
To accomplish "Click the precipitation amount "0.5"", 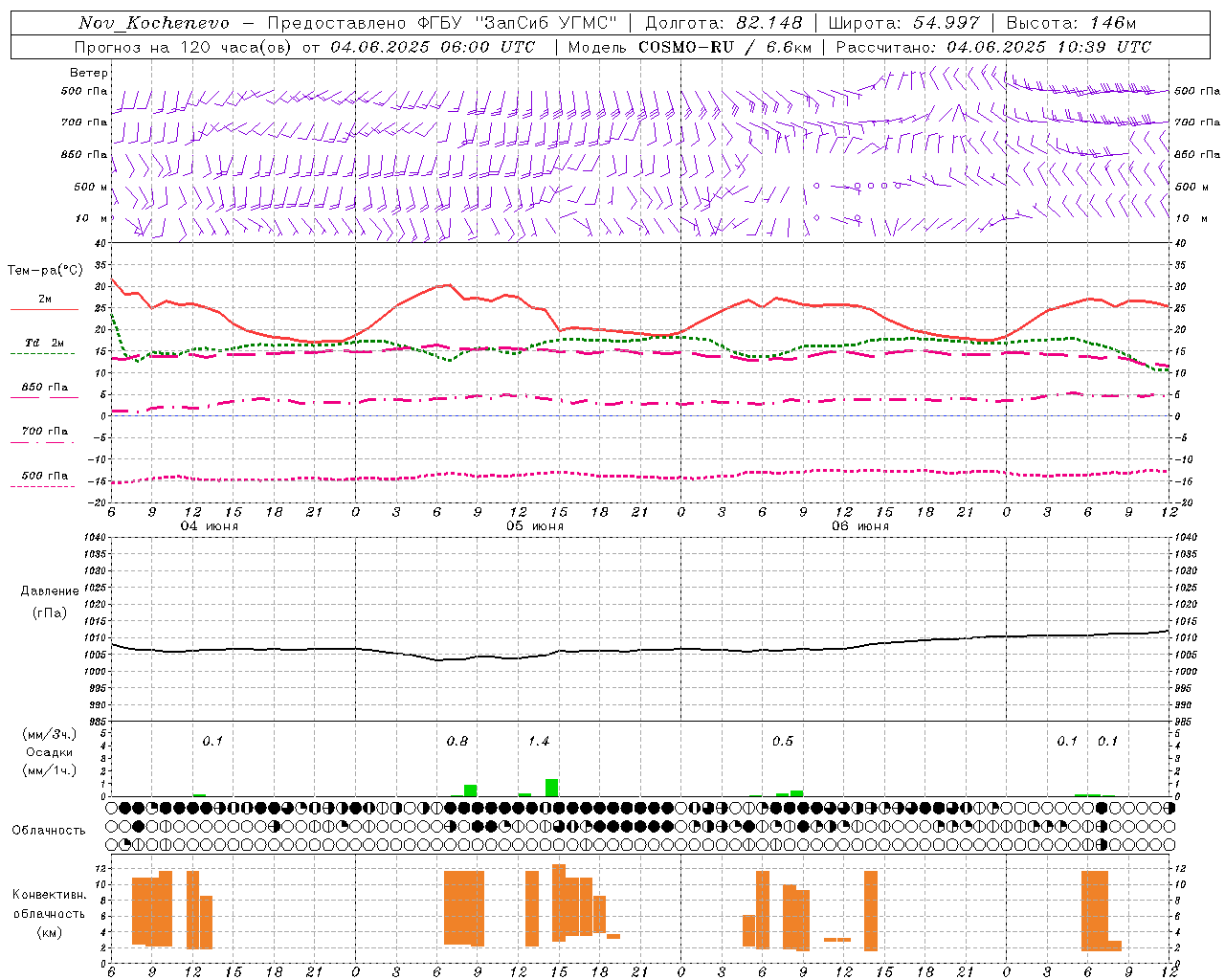I will click(783, 742).
